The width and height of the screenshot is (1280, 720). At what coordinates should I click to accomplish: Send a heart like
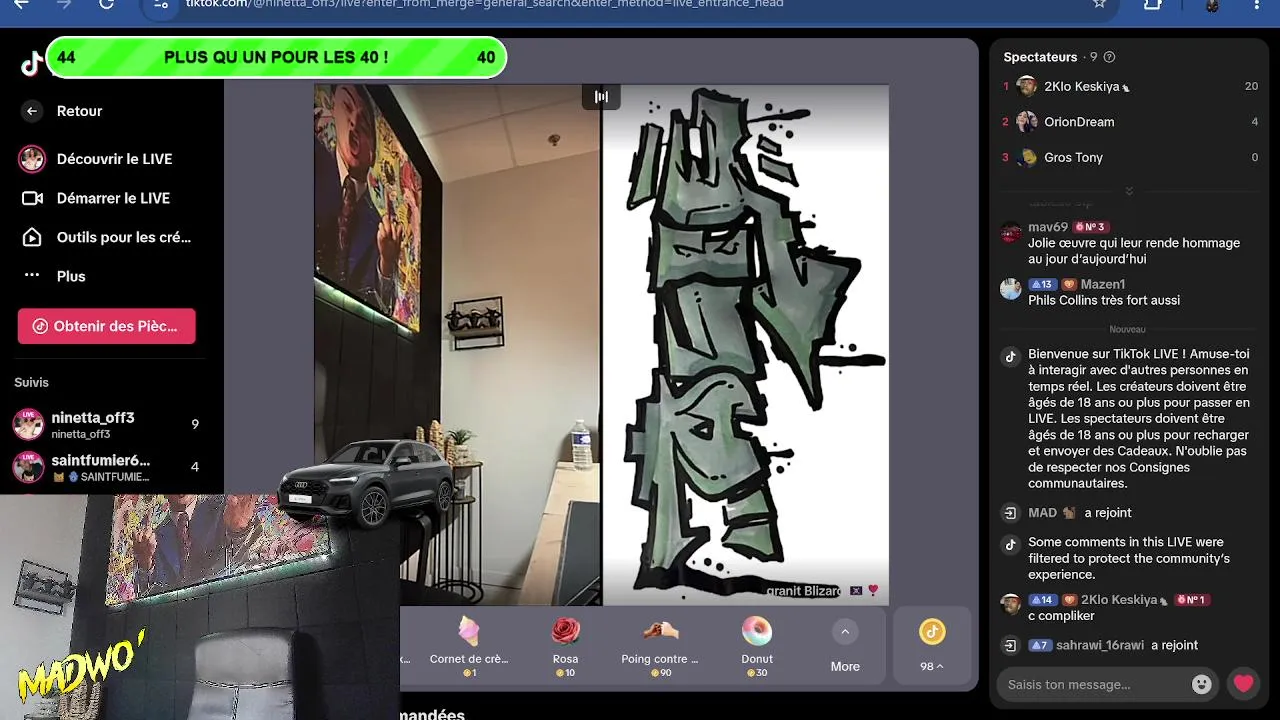click(1243, 684)
